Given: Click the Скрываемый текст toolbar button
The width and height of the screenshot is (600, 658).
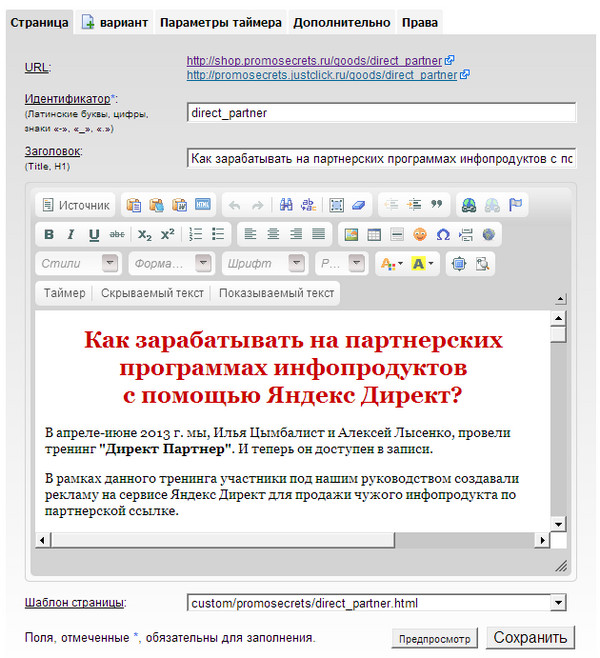Looking at the screenshot, I should (152, 293).
